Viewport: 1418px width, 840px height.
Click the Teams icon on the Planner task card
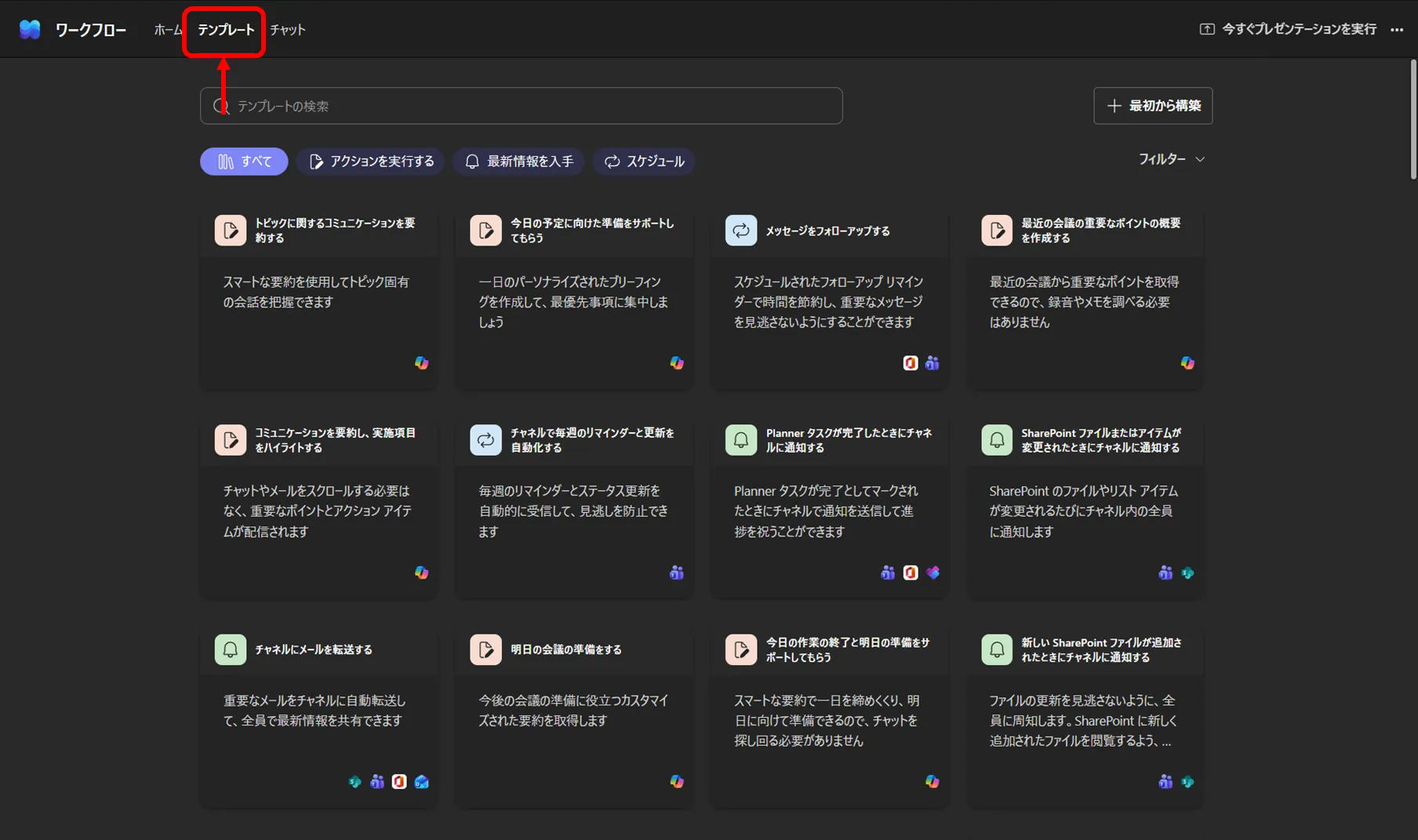[887, 573]
